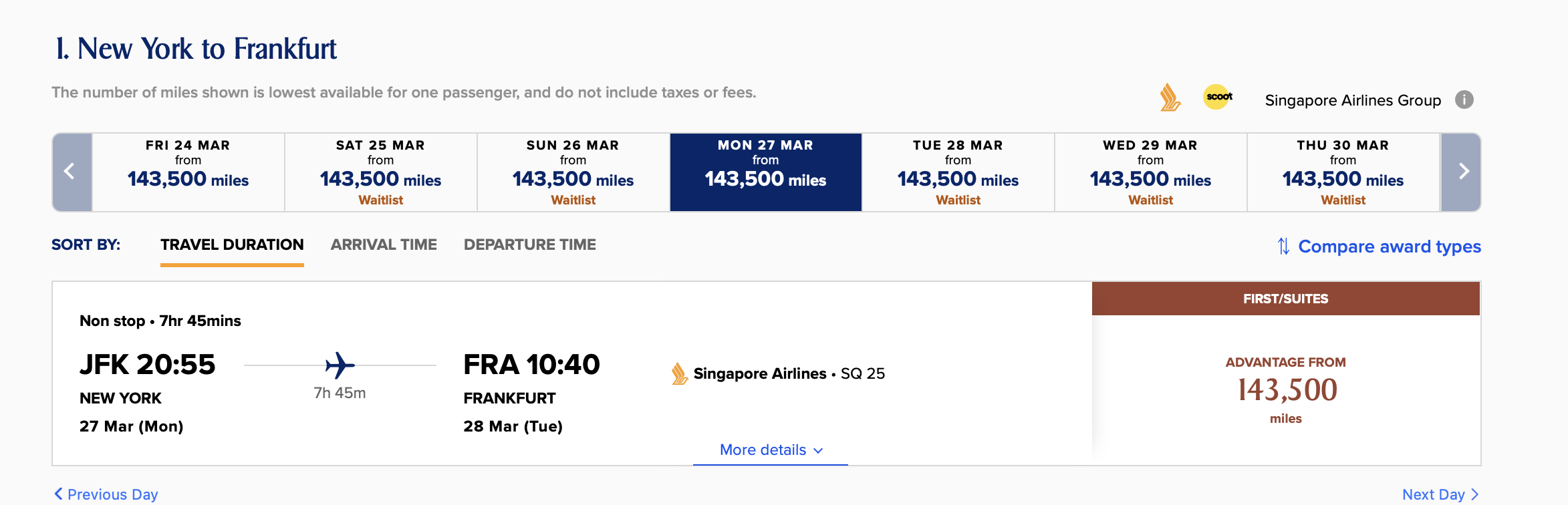
Task: Select the MON 27 MAR date tab
Action: click(x=765, y=172)
